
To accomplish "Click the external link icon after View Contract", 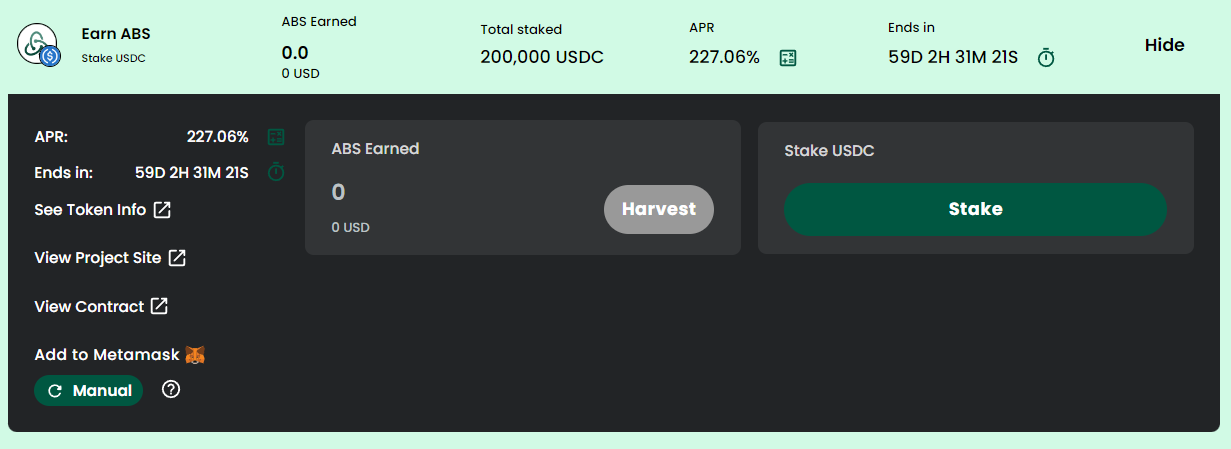I will 159,306.
